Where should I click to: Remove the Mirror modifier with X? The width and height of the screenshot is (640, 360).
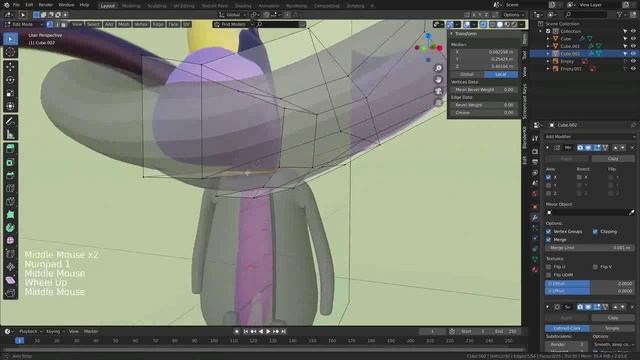(x=633, y=148)
